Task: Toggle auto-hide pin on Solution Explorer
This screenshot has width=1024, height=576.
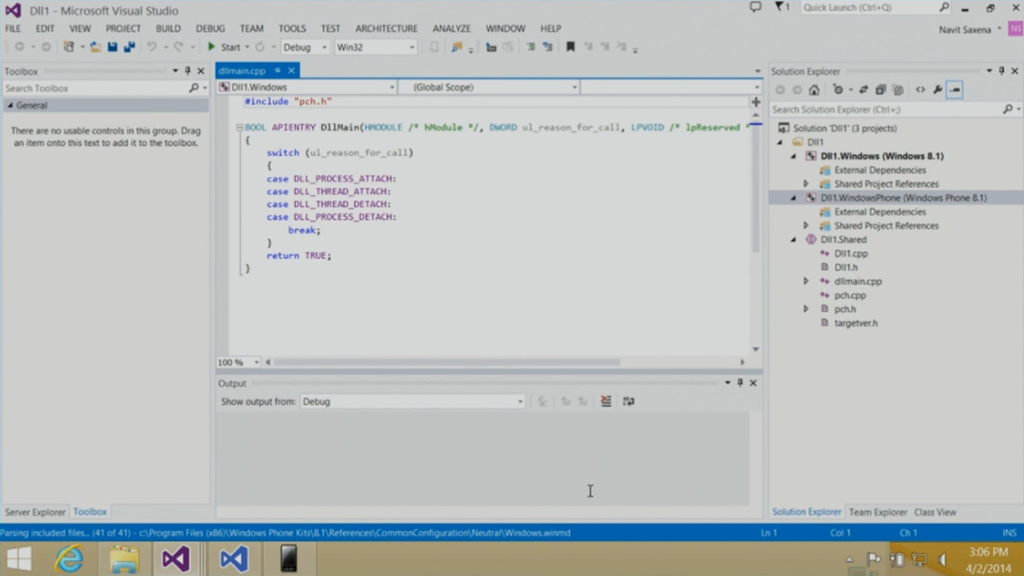Action: [1002, 71]
